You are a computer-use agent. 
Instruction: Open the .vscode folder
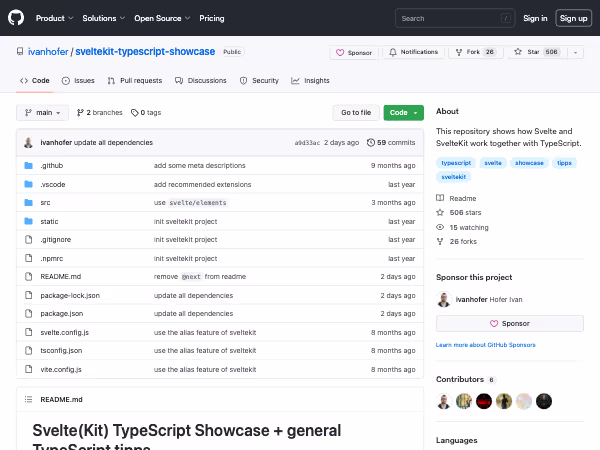[x=53, y=184]
